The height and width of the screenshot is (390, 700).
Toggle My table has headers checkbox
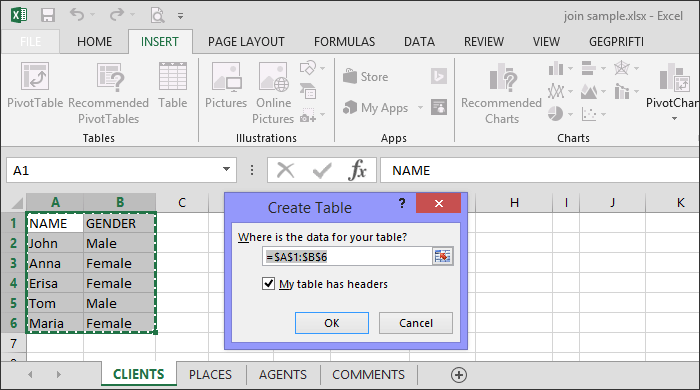point(268,284)
